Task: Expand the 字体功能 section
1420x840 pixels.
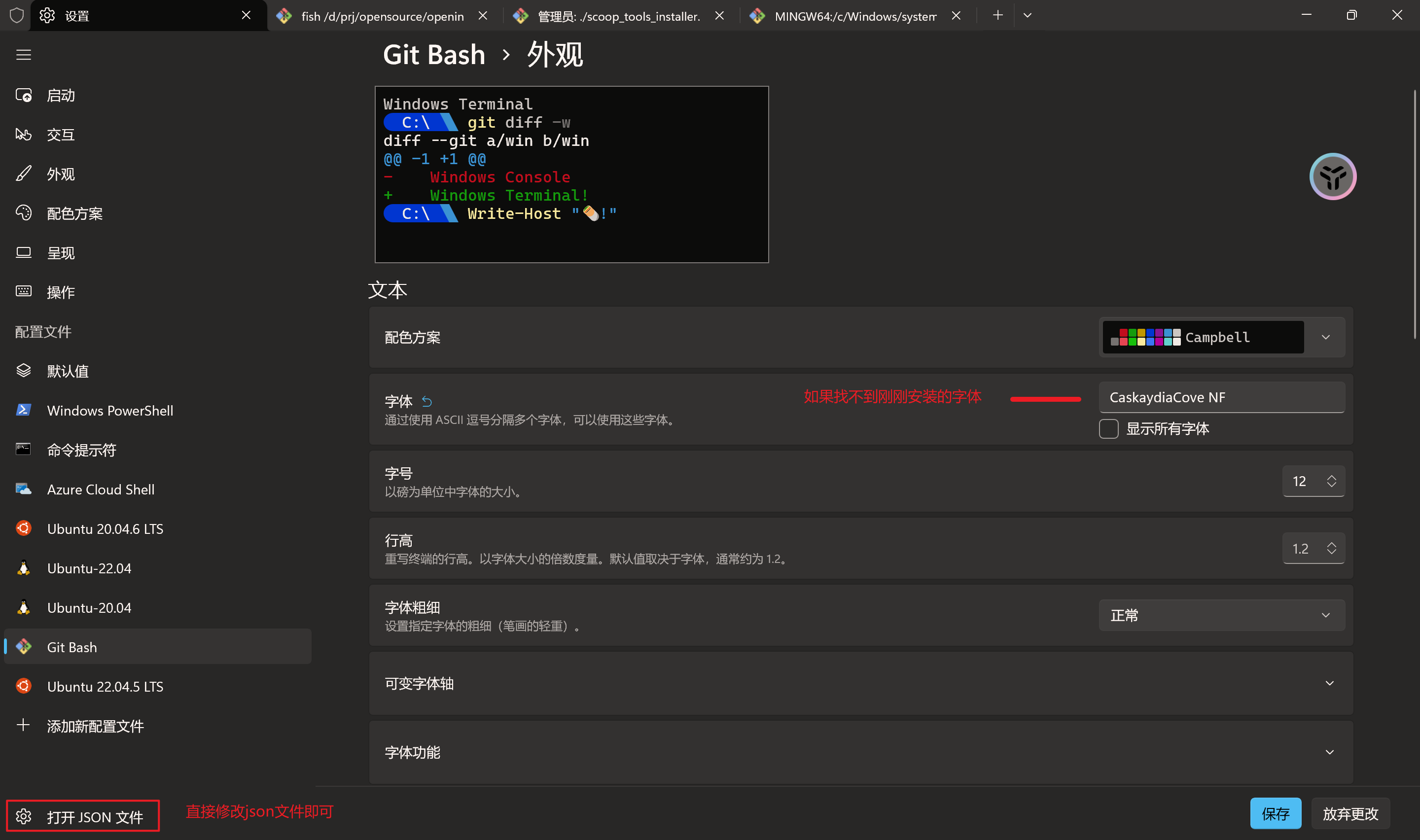Action: tap(861, 752)
